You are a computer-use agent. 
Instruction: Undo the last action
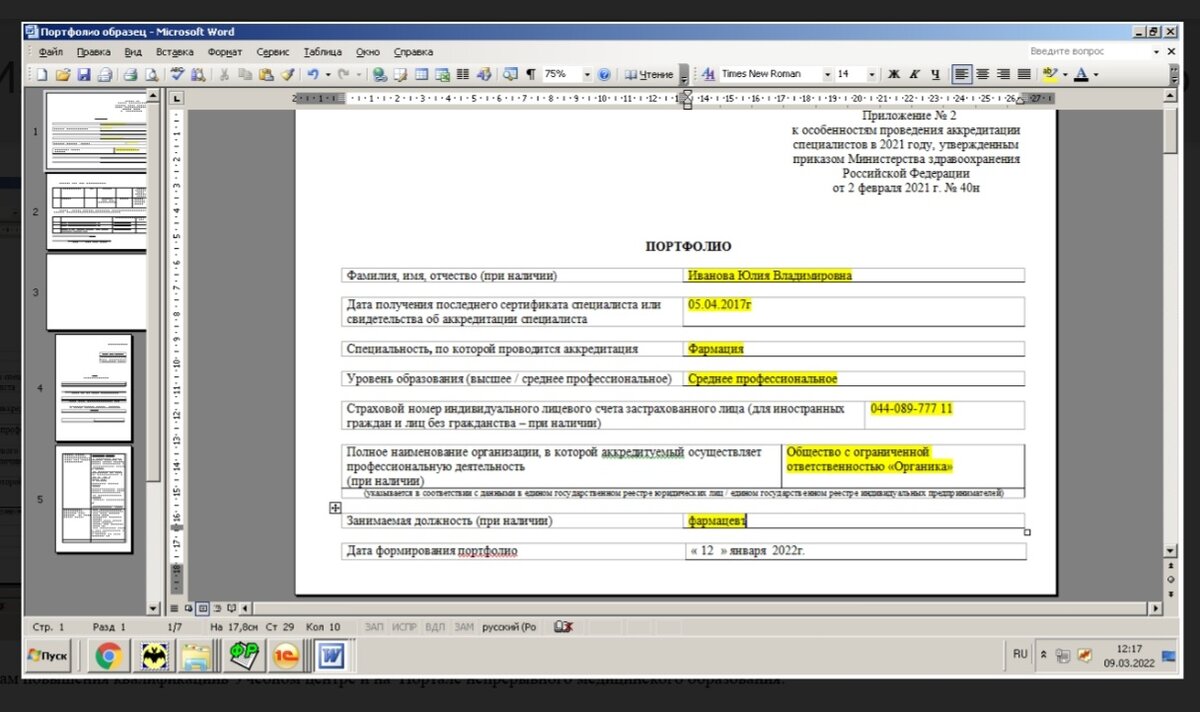pyautogui.click(x=313, y=74)
